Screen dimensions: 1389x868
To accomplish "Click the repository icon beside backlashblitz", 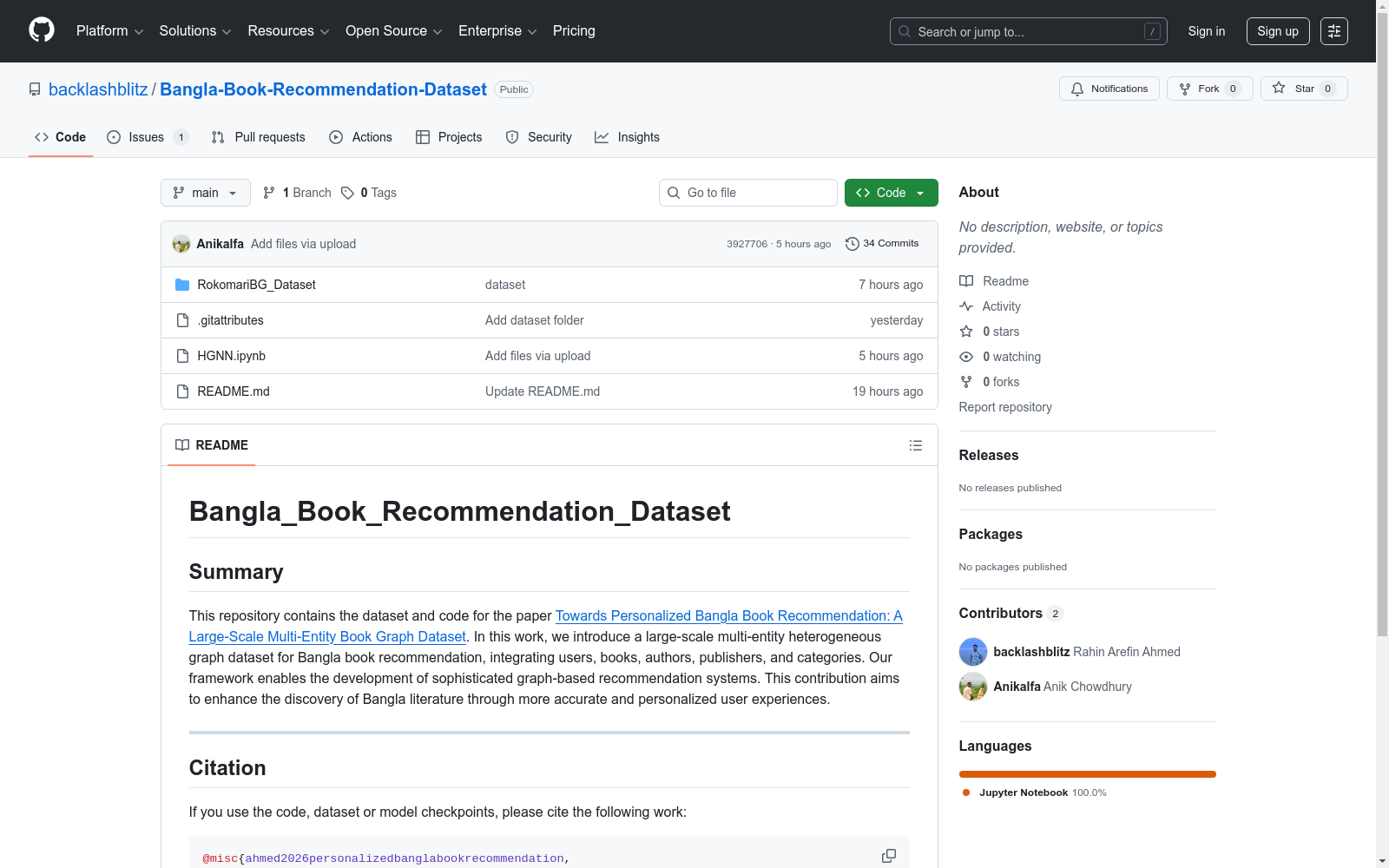I will coord(35,89).
